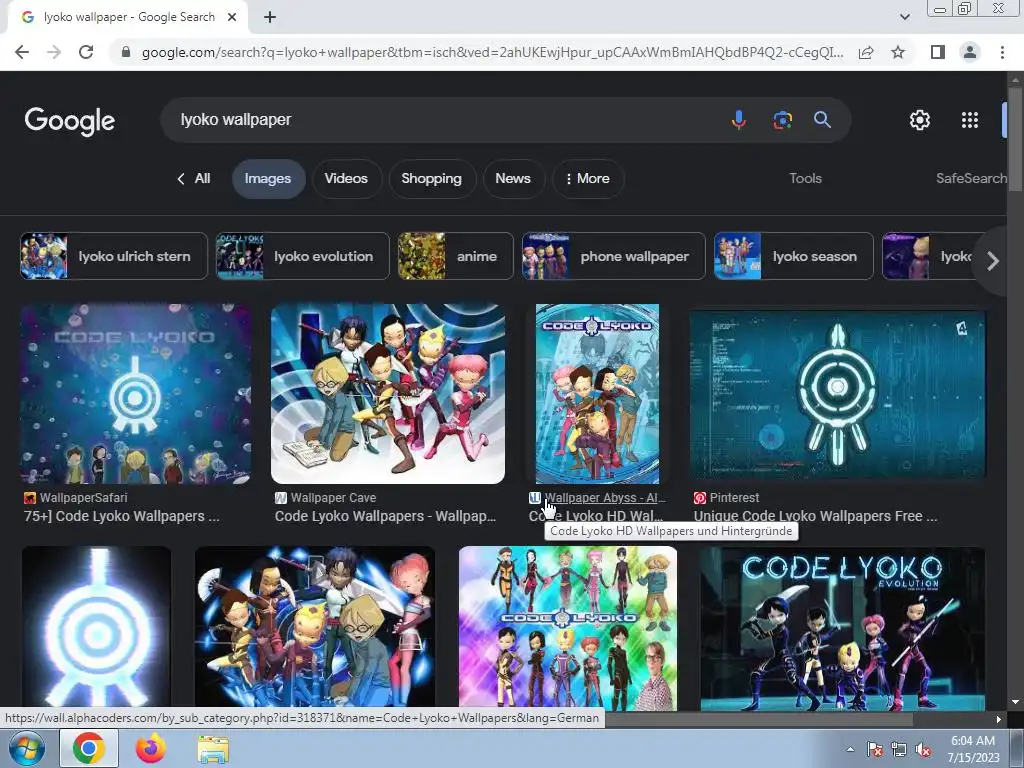
Task: Open the Chrome profile avatar
Action: pos(970,52)
